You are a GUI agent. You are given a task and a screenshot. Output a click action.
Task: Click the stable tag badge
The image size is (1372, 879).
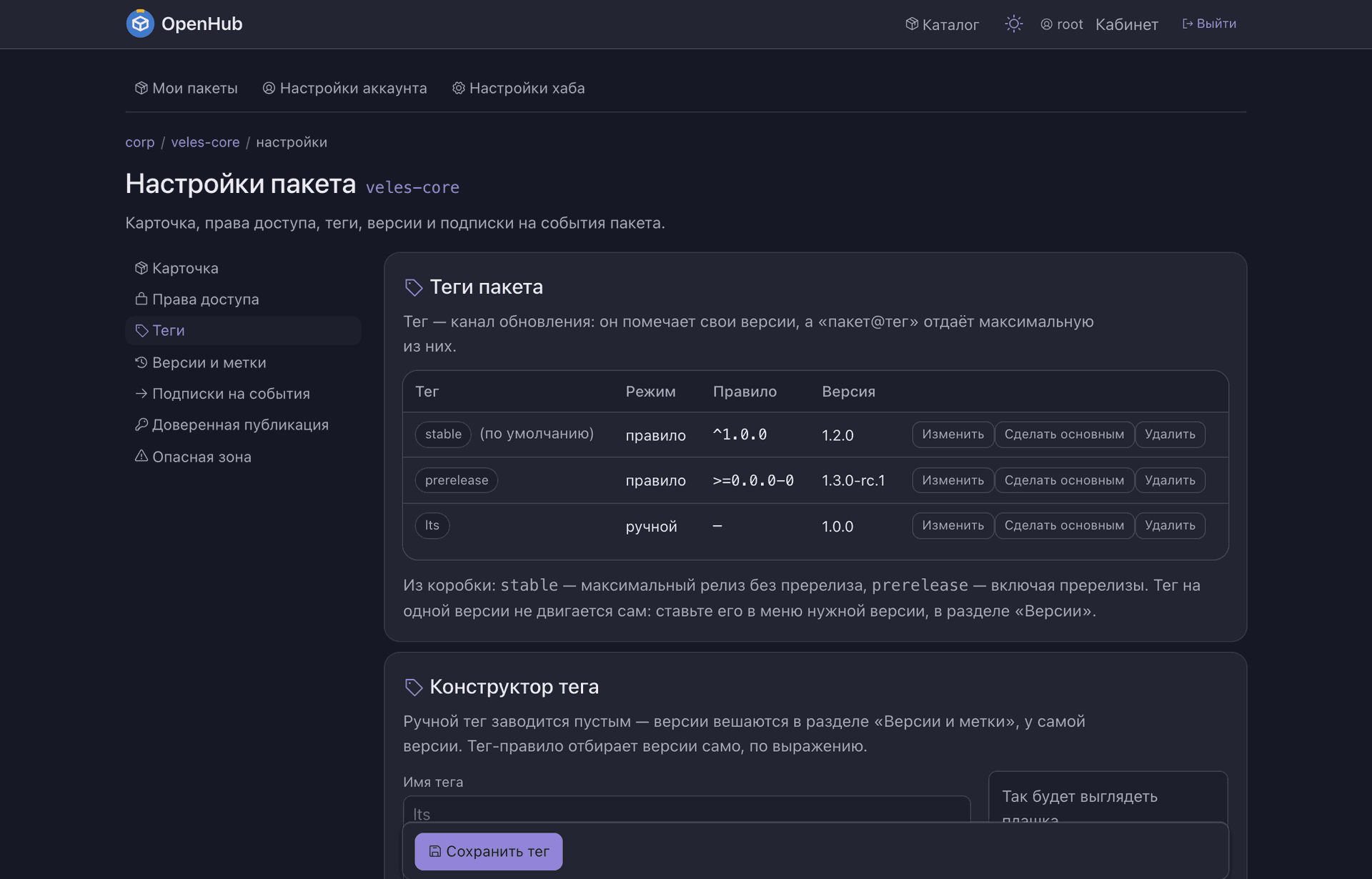click(443, 434)
